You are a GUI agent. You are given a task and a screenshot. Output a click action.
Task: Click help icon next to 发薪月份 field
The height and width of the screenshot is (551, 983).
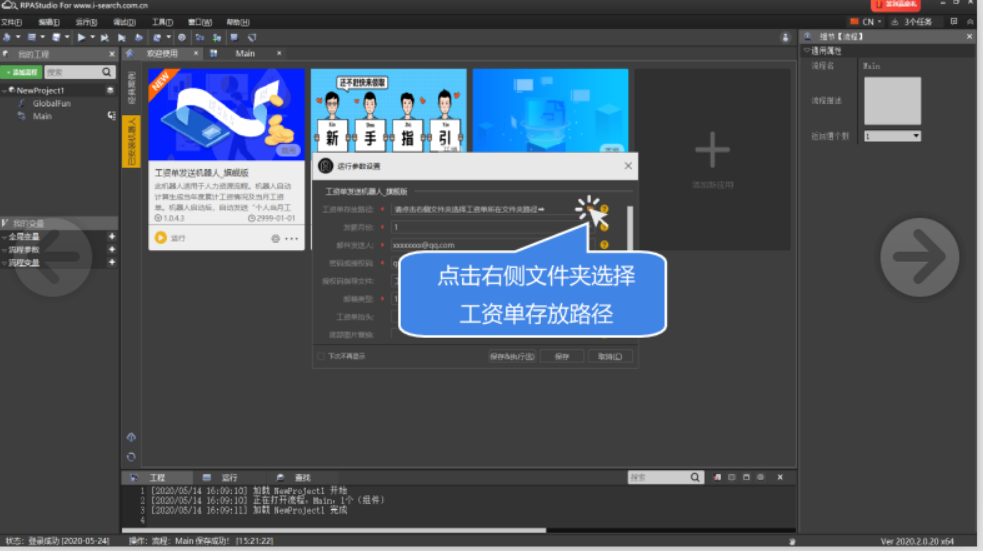pos(604,227)
